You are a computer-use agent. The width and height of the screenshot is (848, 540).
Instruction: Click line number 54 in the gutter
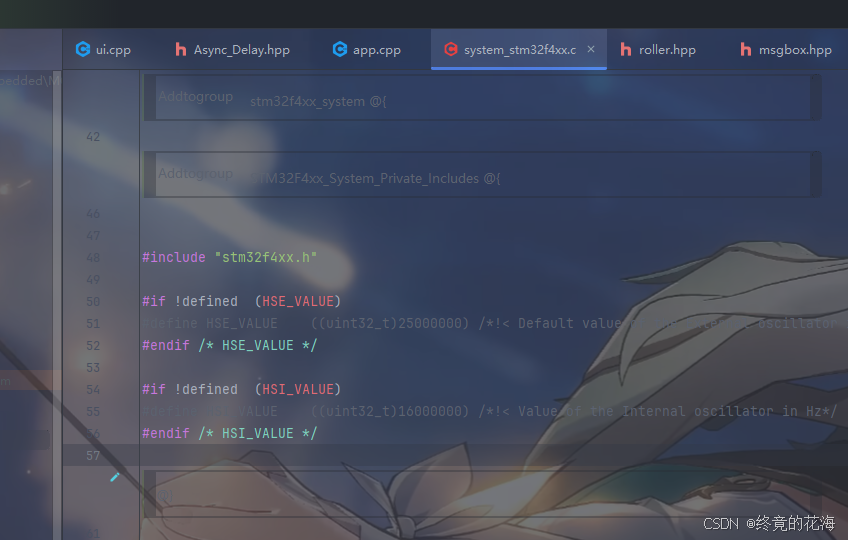click(93, 390)
